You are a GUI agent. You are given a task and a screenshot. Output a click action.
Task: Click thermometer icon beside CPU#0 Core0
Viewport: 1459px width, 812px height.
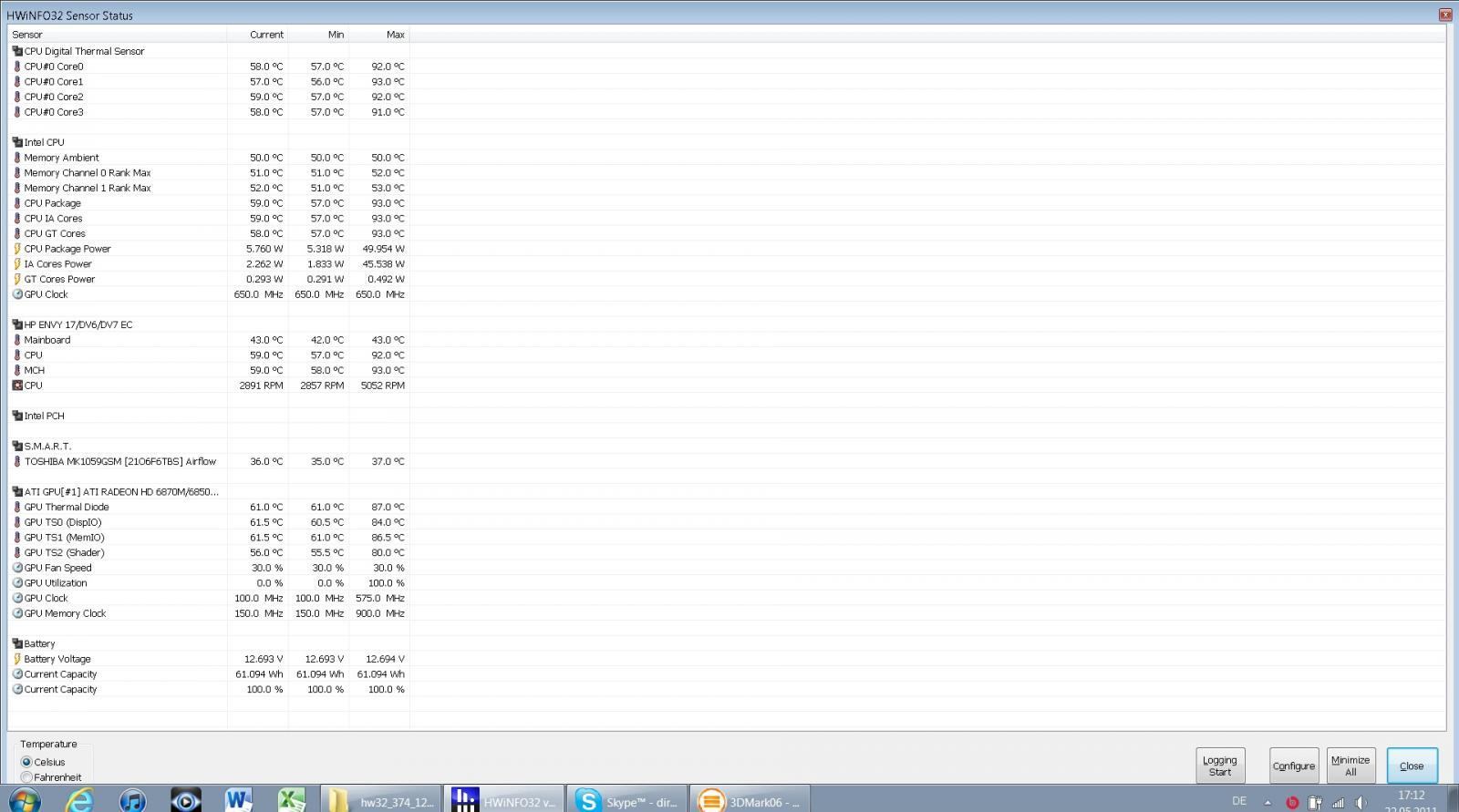pyautogui.click(x=17, y=67)
